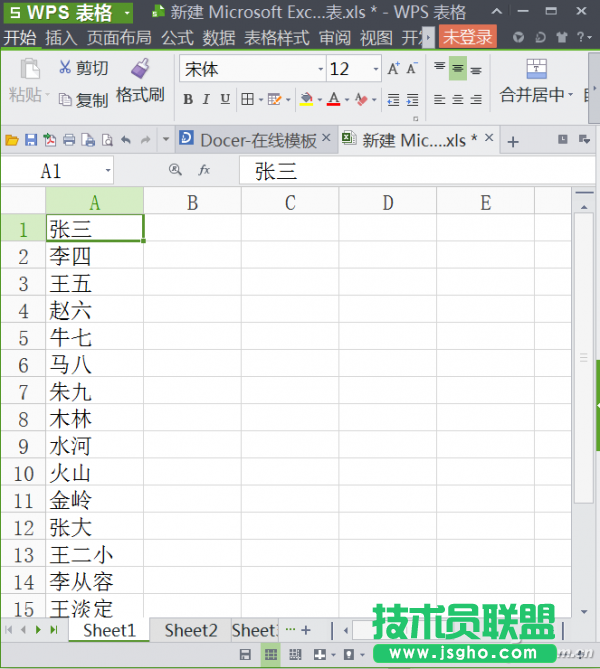This screenshot has height=669, width=600.
Task: Click the formula bar showing 张三
Action: (x=417, y=171)
